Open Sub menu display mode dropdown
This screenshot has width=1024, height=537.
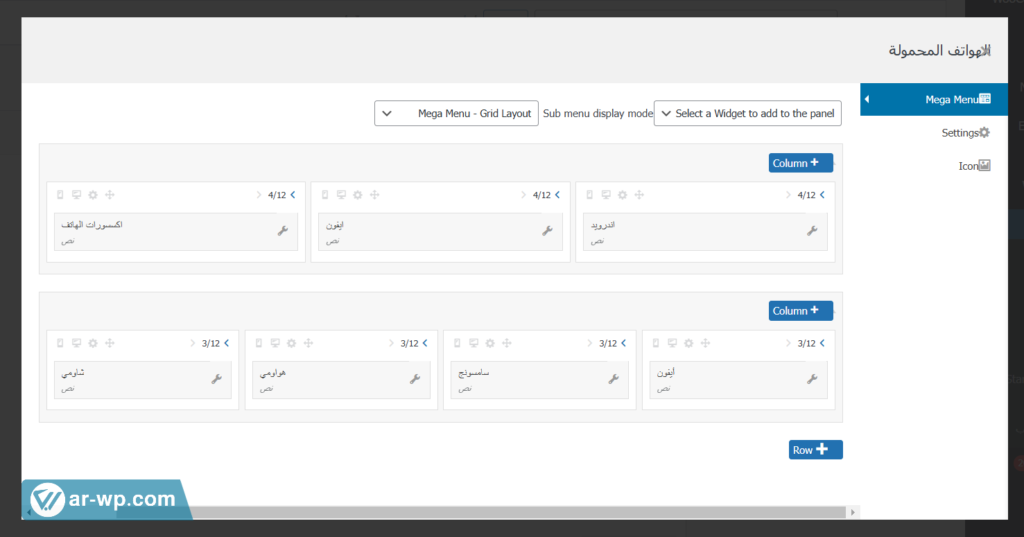pos(456,114)
